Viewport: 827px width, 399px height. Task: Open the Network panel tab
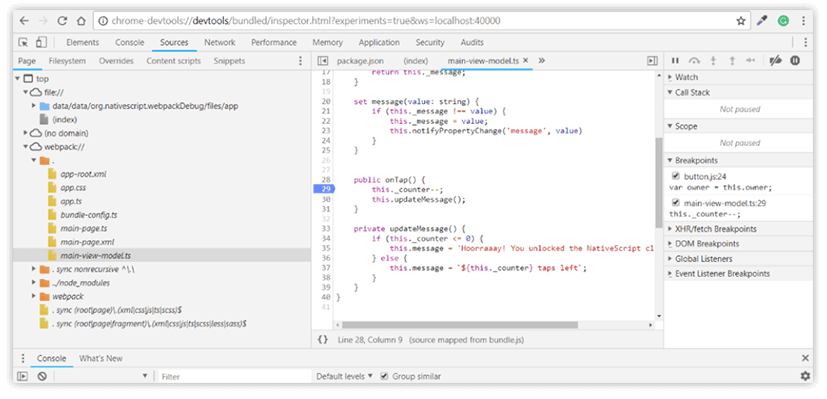click(x=220, y=43)
